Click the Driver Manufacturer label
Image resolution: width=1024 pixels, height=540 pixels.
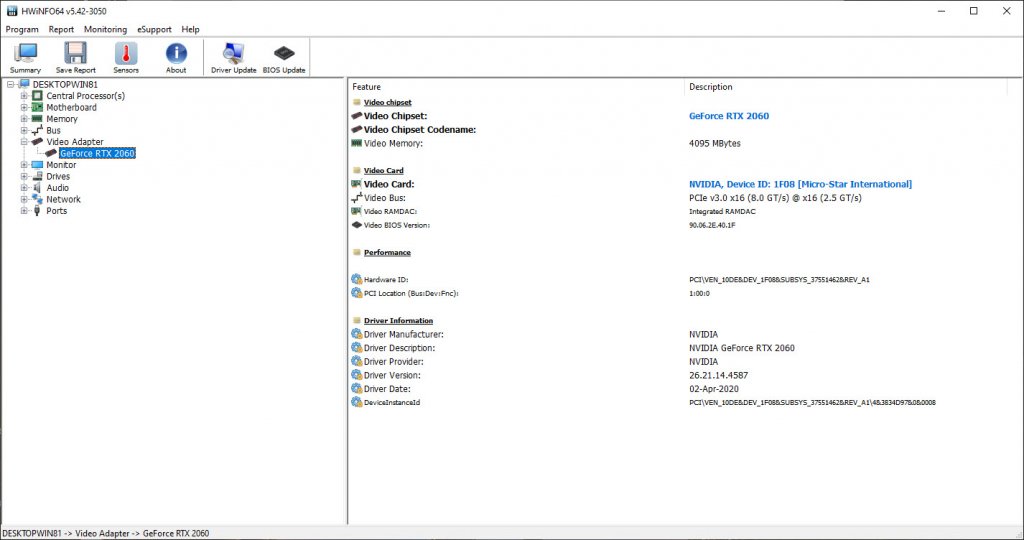pyautogui.click(x=404, y=334)
